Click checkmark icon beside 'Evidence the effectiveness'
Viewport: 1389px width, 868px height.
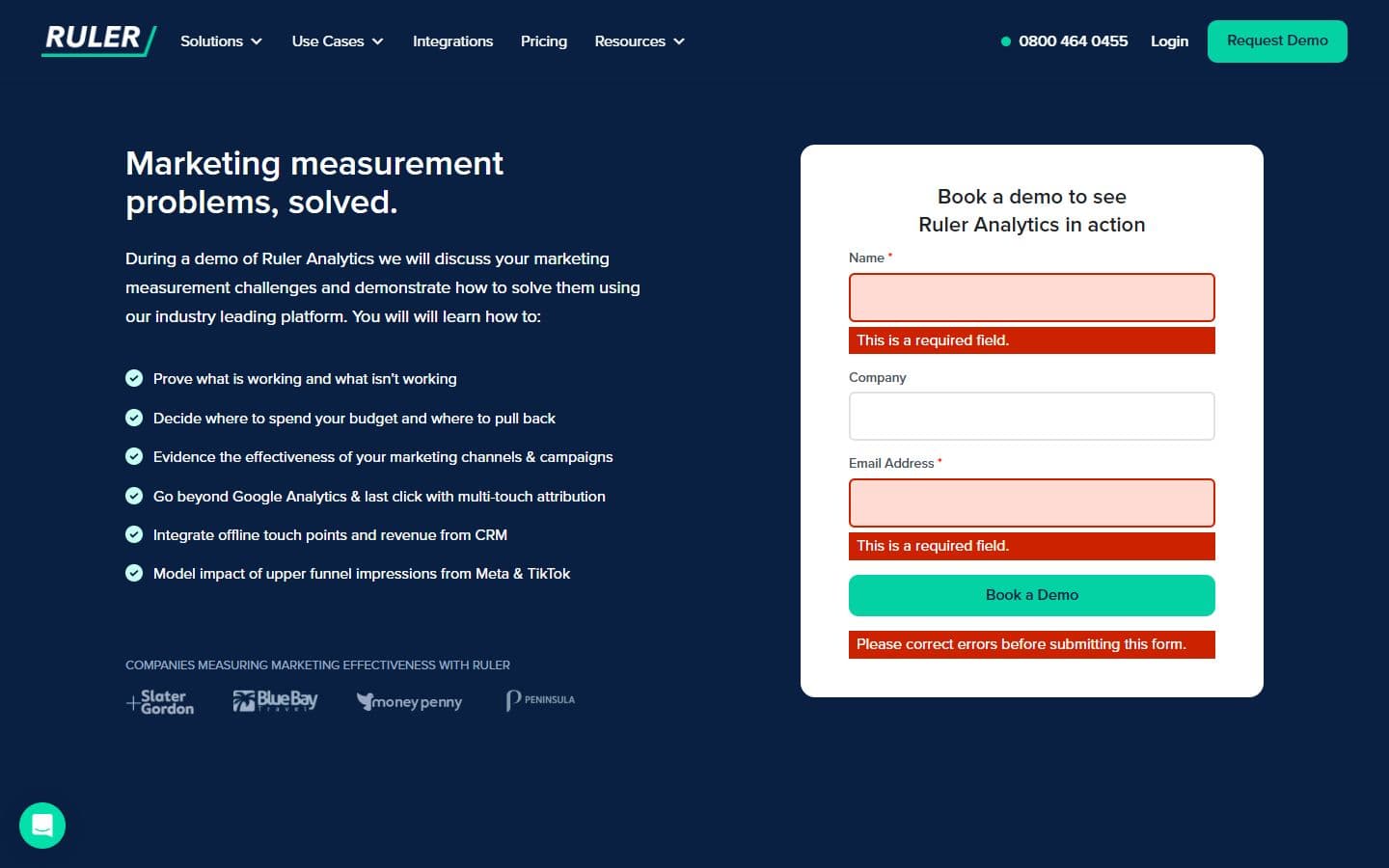coord(134,456)
